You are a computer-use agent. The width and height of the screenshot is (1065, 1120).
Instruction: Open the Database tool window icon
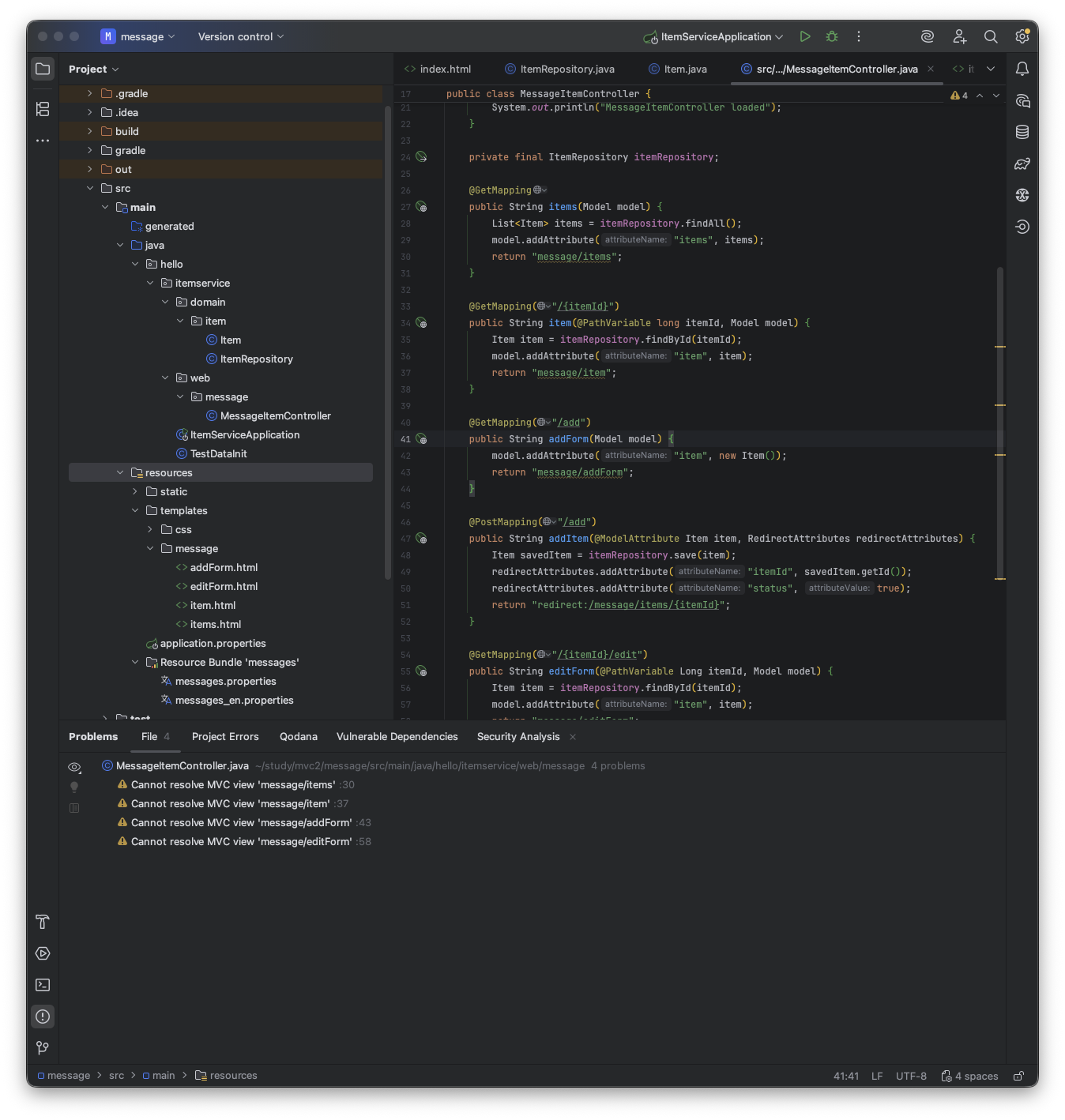coord(1022,132)
